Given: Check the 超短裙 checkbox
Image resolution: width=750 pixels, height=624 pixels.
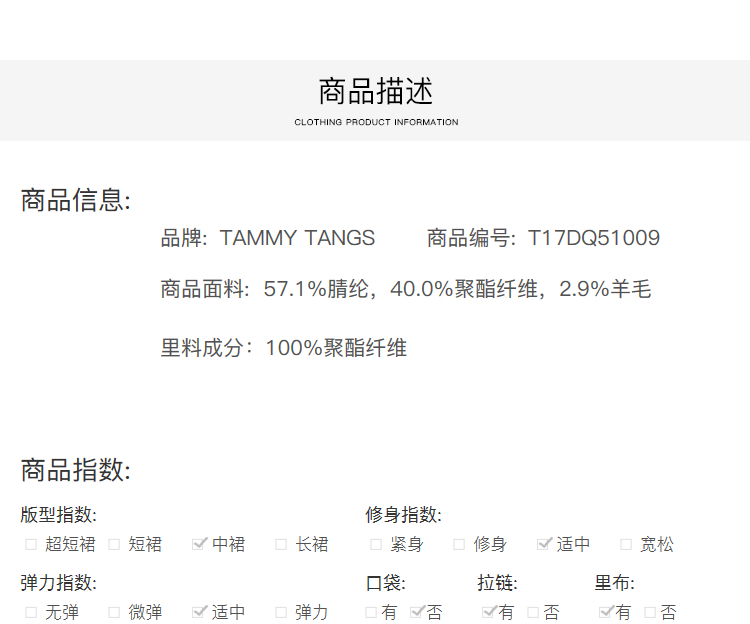Looking at the screenshot, I should point(31,545).
